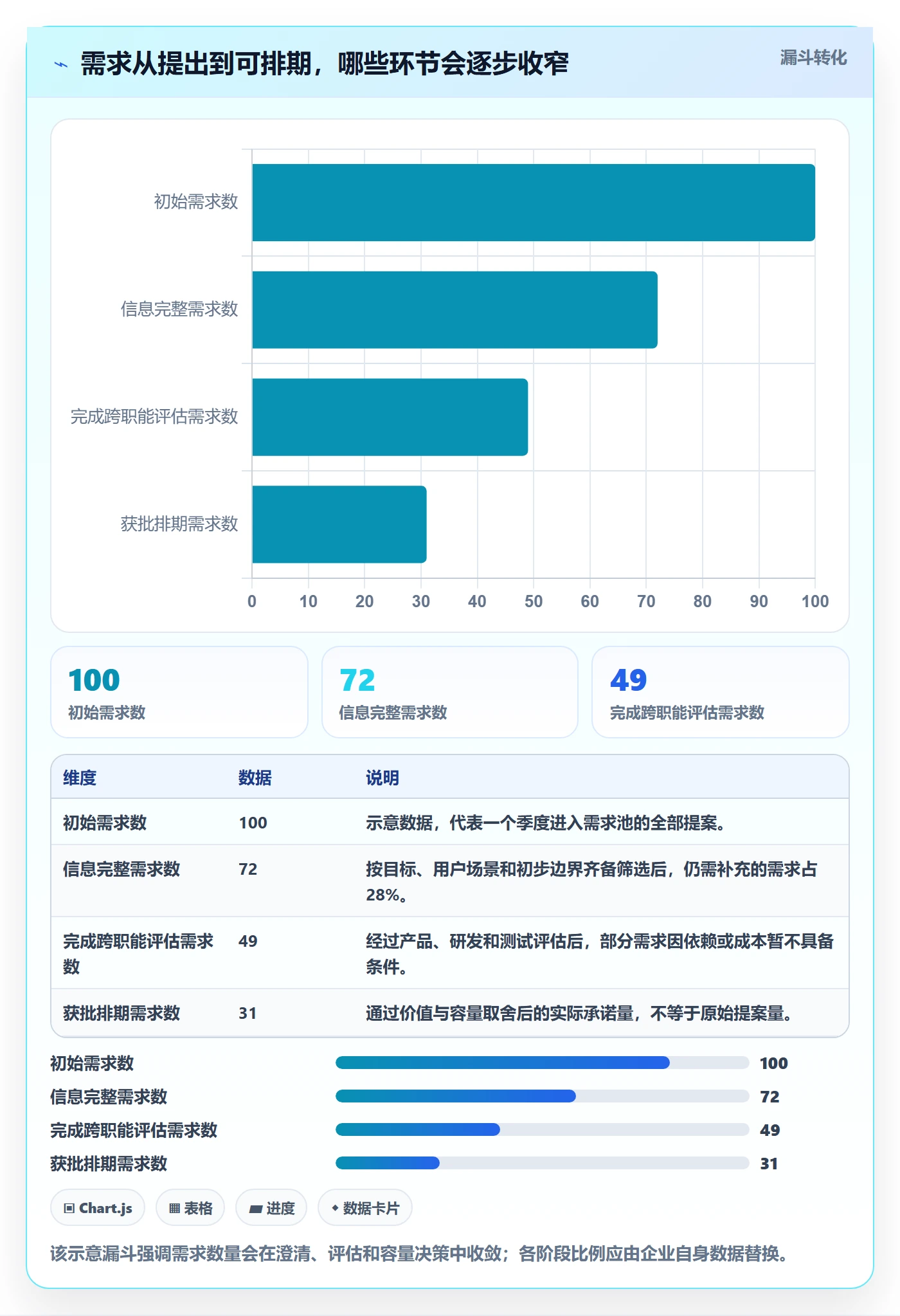Click the description starting 示意数据
The image size is (900, 1316).
coord(546,823)
